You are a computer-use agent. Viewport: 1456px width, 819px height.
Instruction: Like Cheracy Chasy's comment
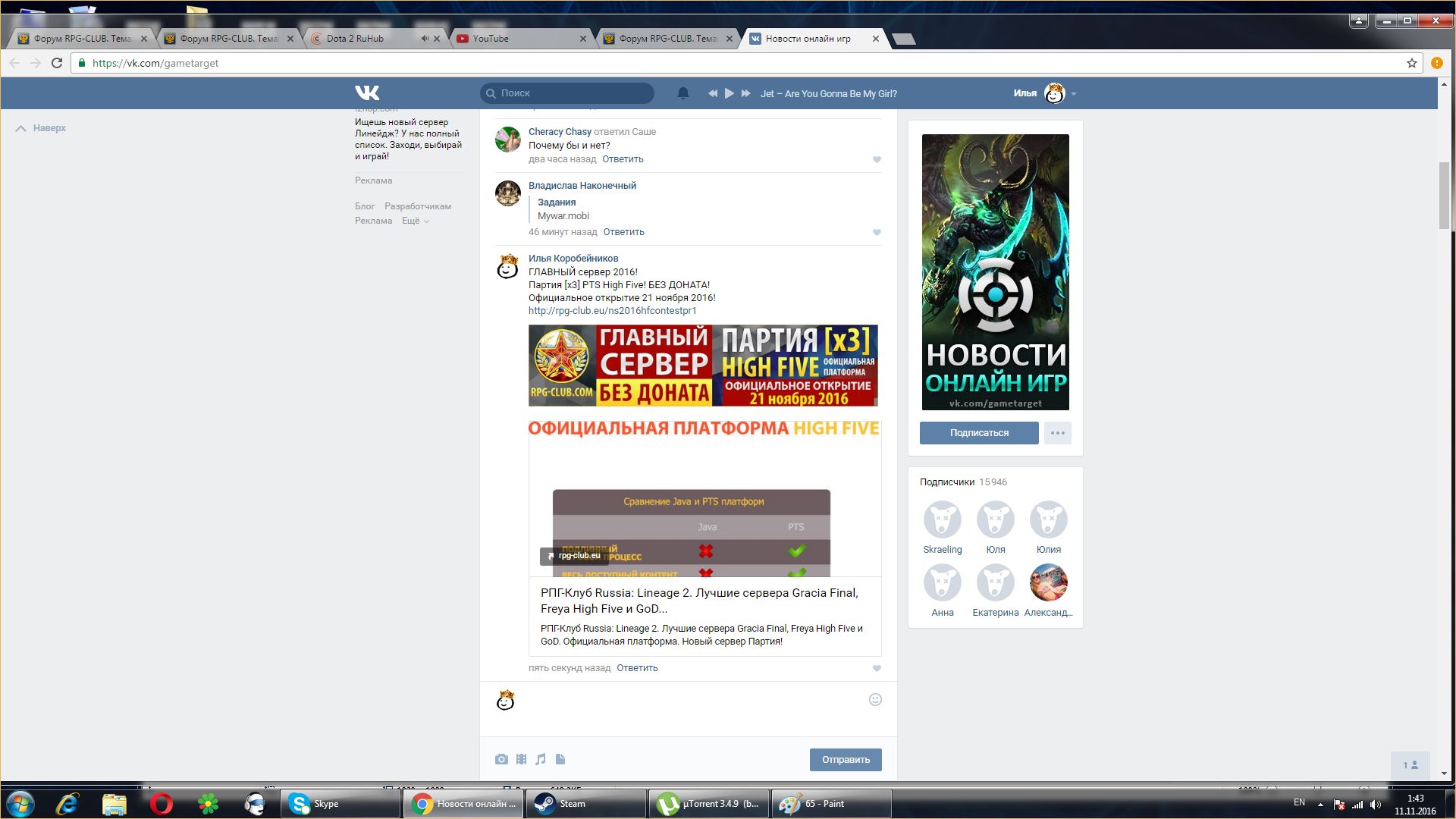[x=877, y=159]
